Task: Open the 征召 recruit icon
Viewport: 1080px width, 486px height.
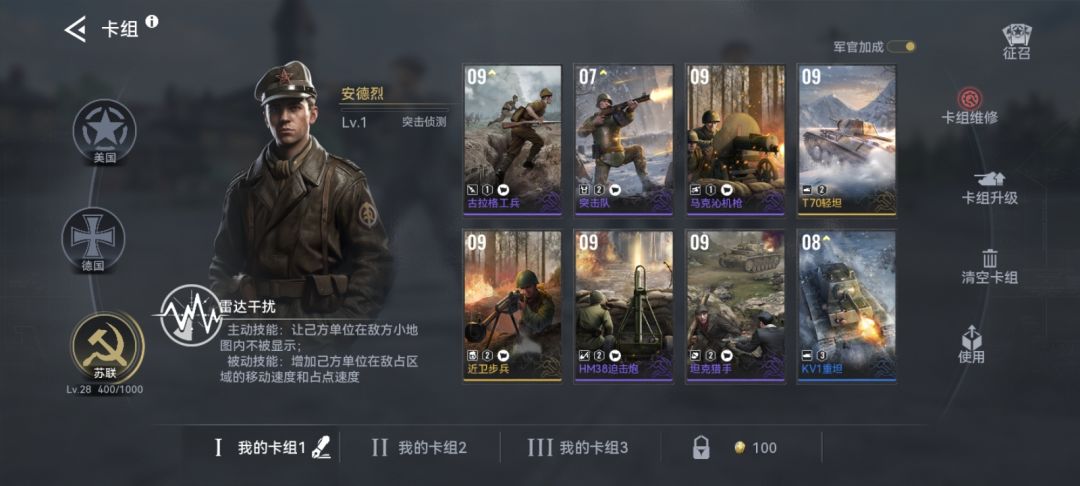Action: (x=1016, y=41)
